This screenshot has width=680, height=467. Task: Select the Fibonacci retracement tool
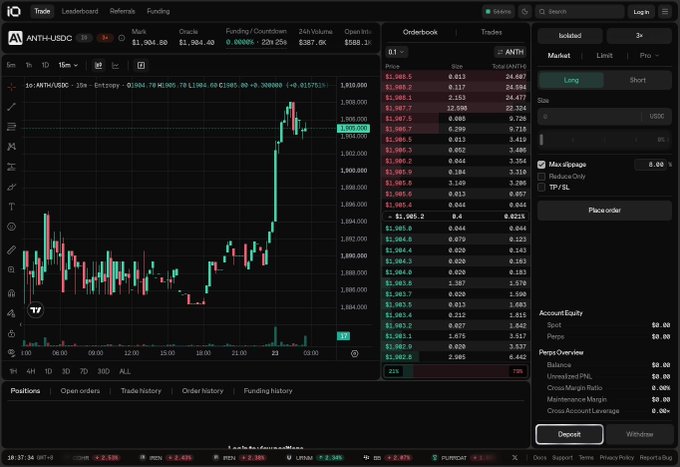click(12, 127)
